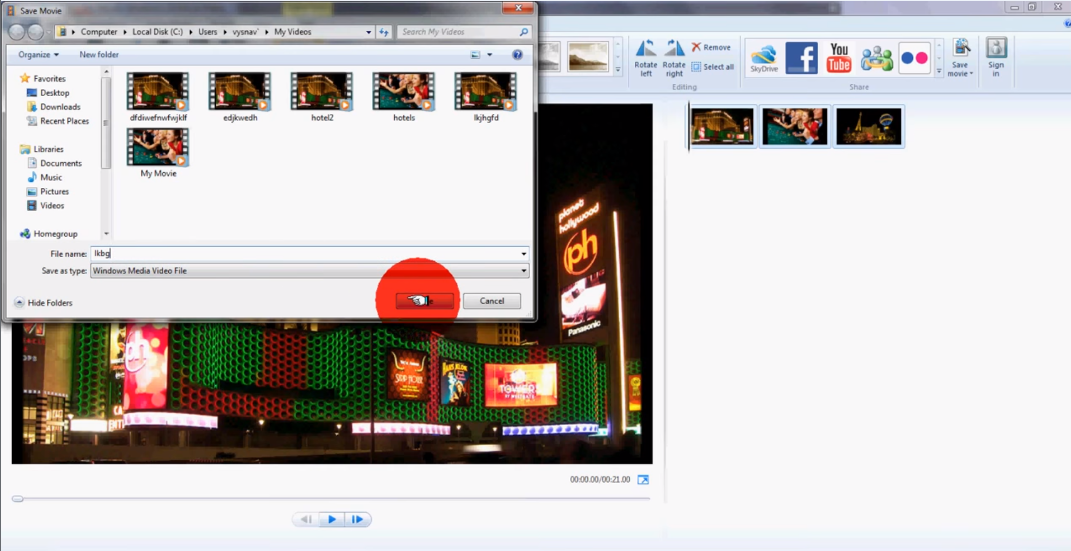Advance to next frame in preview
1071x551 pixels.
[358, 520]
